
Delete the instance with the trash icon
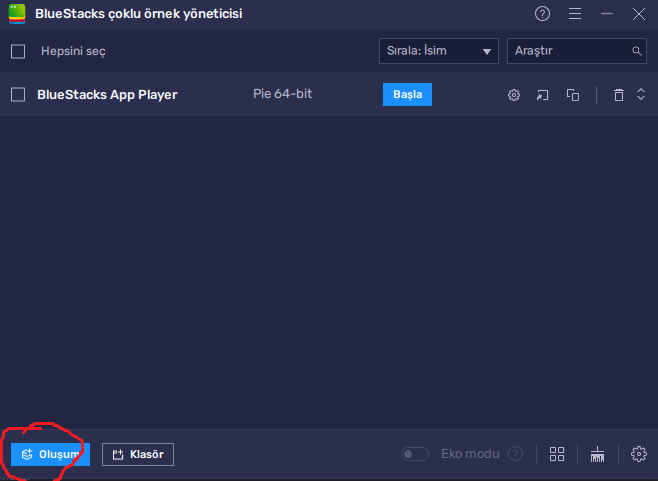[619, 95]
